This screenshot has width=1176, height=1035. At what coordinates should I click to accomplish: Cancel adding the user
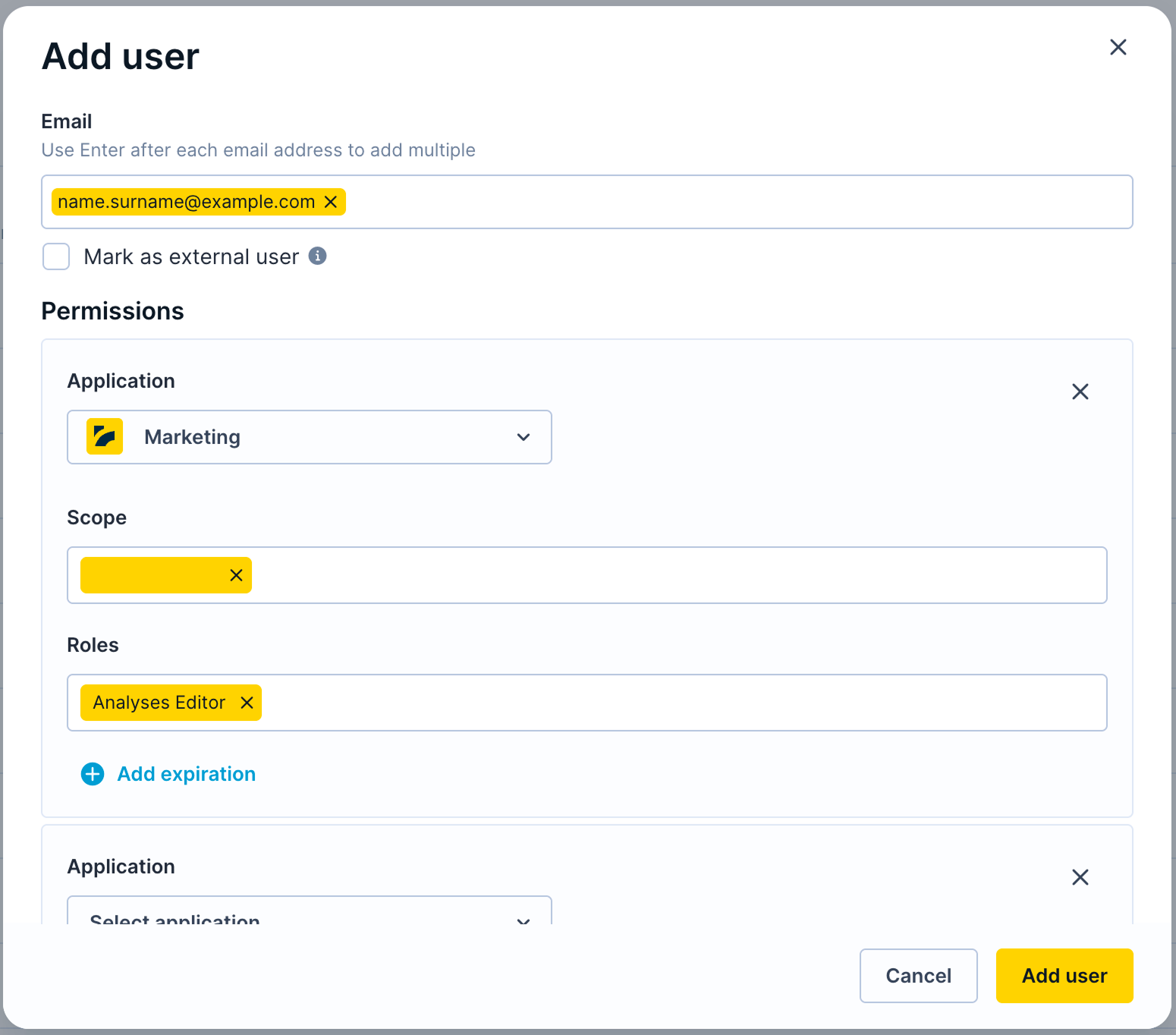coord(918,976)
